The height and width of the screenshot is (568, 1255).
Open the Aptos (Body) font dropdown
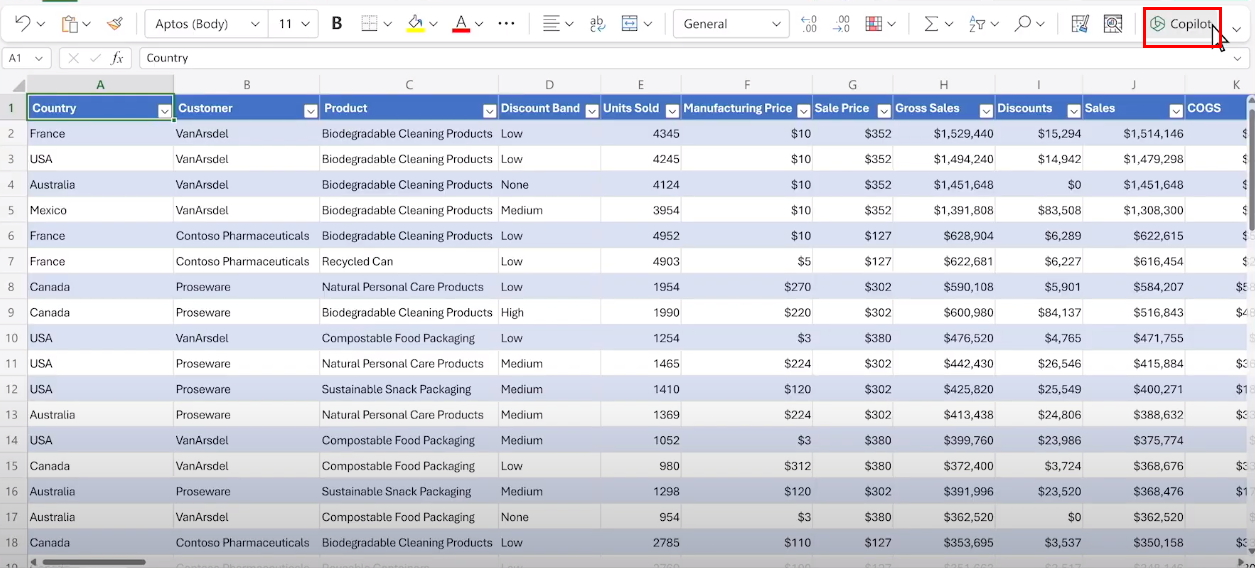click(x=255, y=24)
